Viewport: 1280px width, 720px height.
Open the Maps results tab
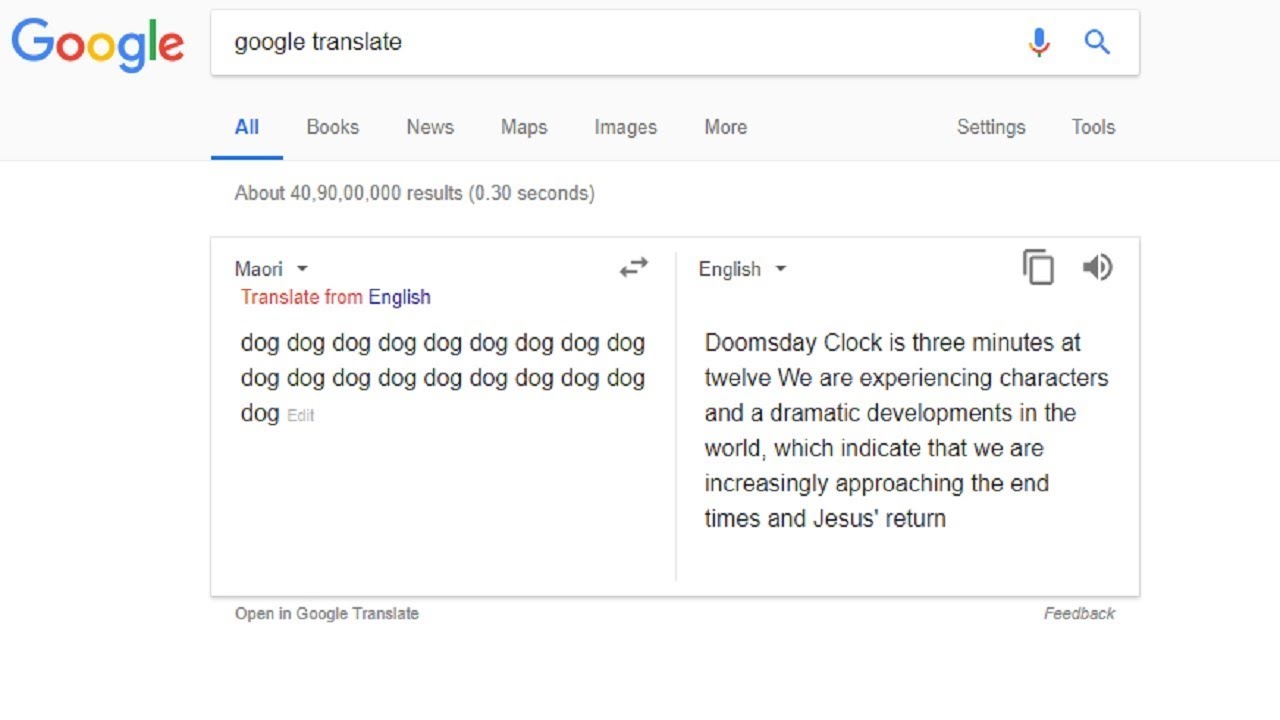coord(524,127)
